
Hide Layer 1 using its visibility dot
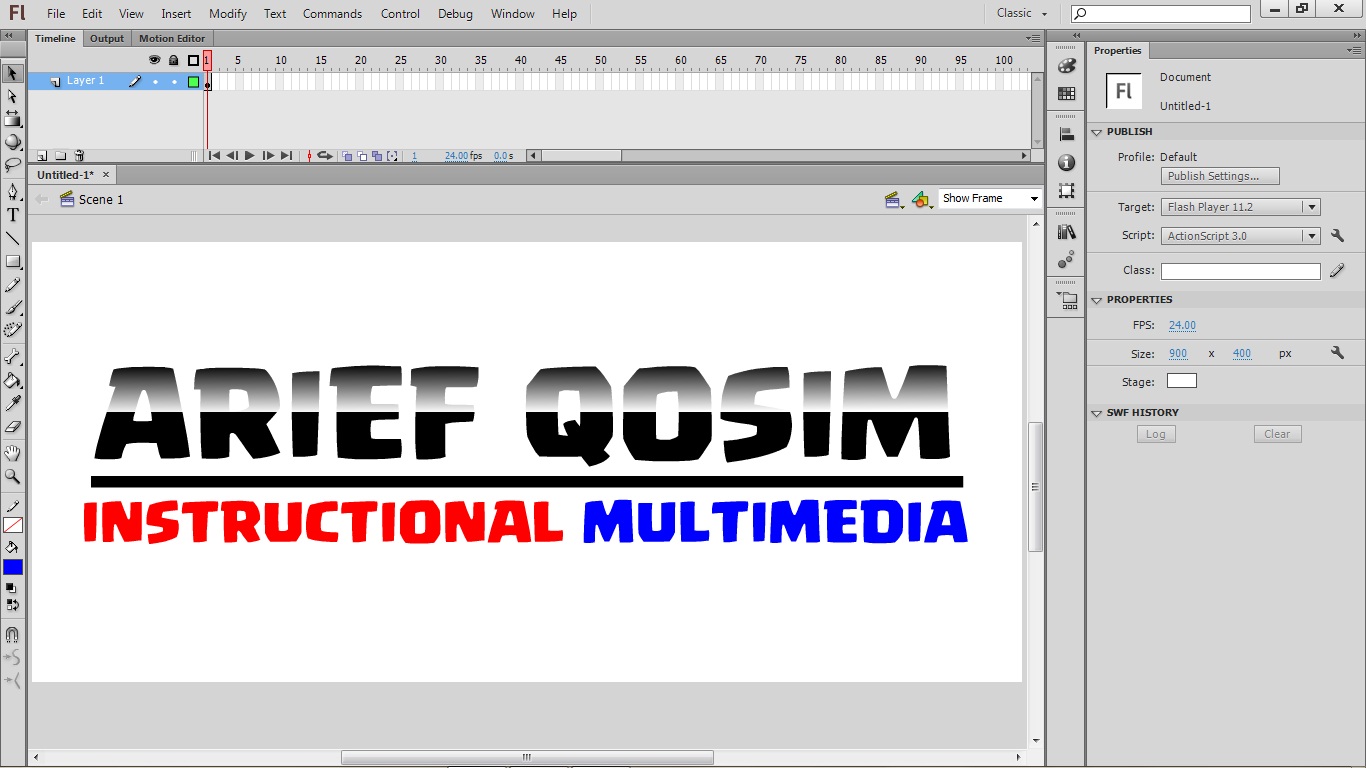click(x=155, y=81)
